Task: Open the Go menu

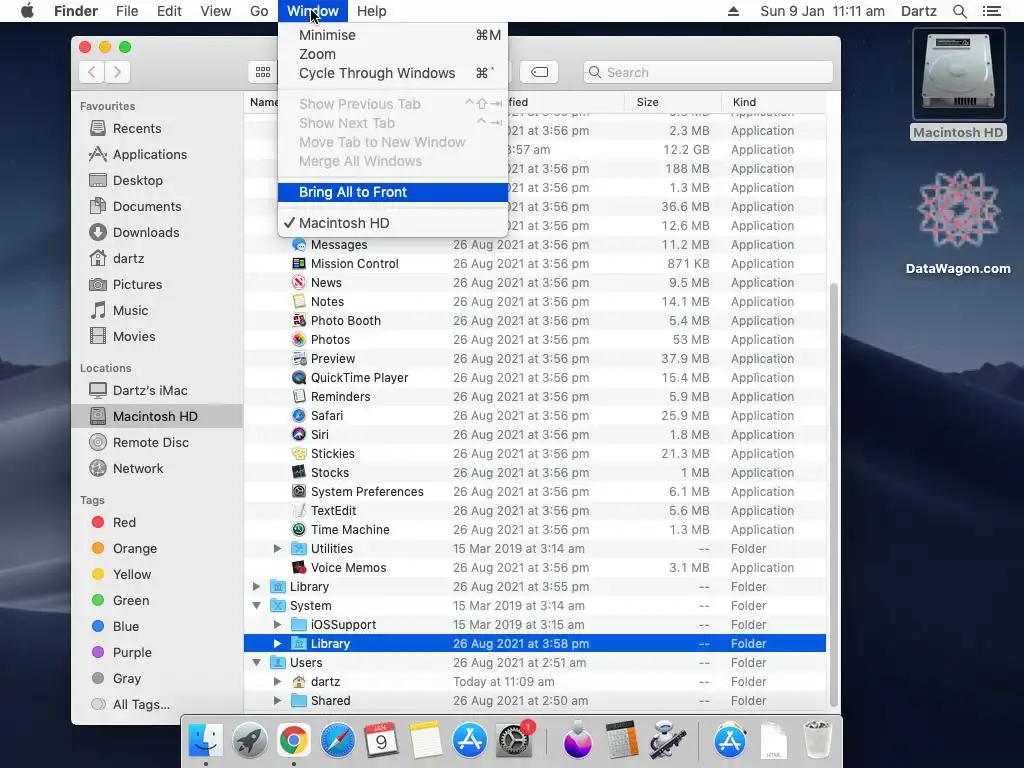Action: tap(259, 11)
